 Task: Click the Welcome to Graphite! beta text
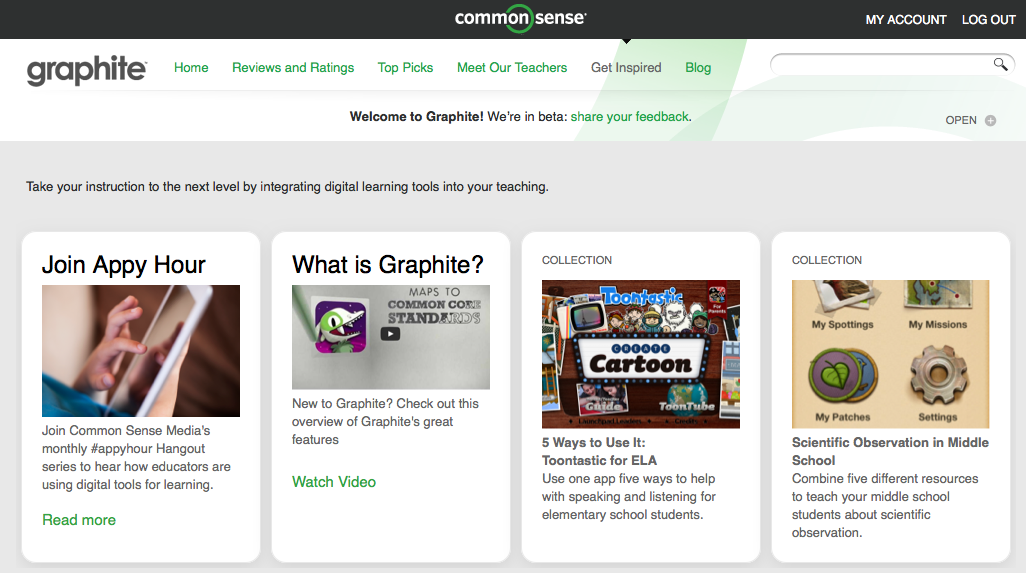point(520,116)
